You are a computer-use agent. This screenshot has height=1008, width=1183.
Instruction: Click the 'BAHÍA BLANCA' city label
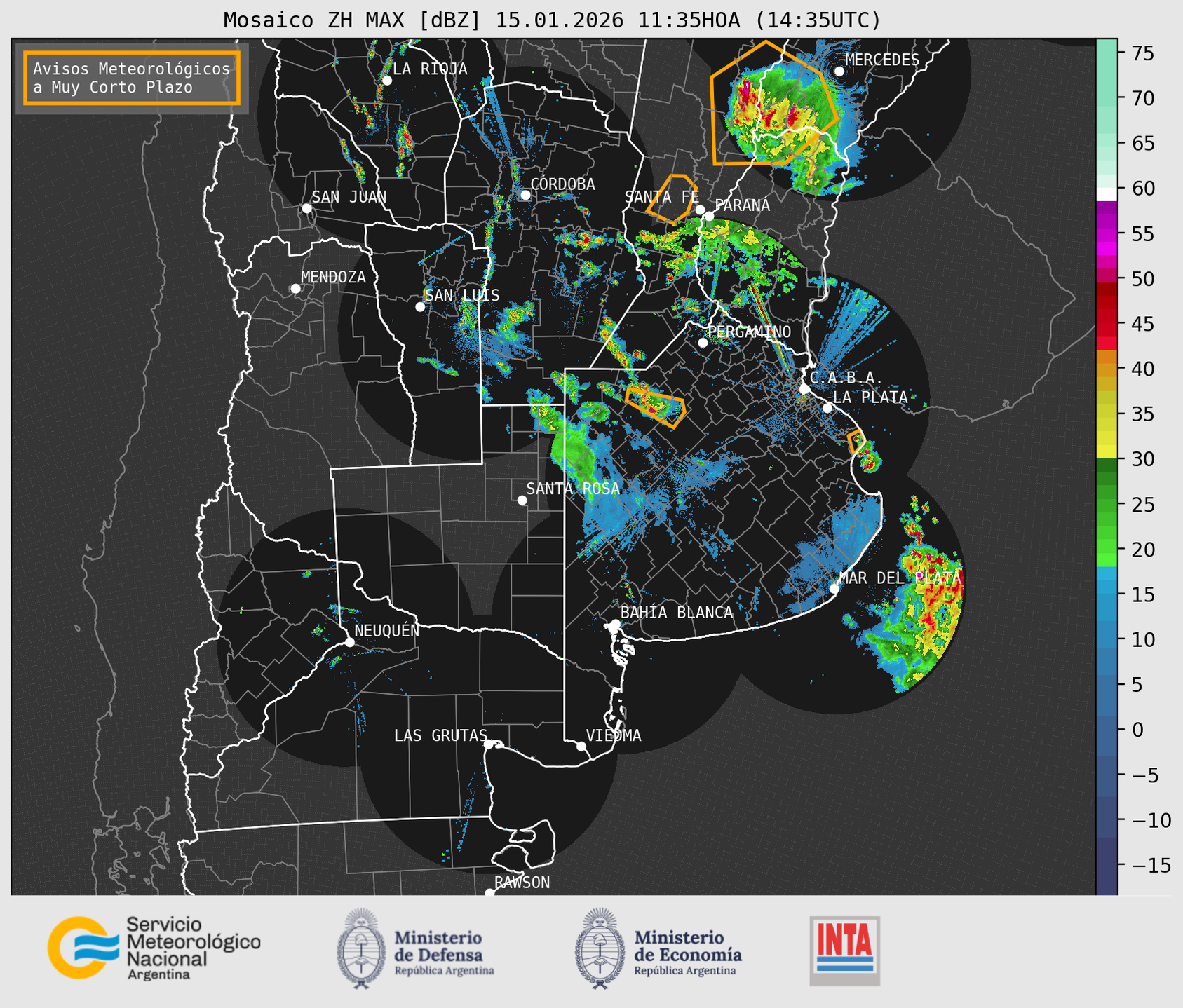(677, 613)
